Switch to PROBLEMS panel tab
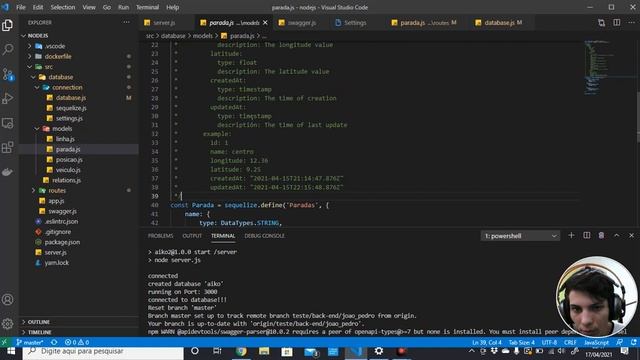The height and width of the screenshot is (360, 640). coord(160,236)
